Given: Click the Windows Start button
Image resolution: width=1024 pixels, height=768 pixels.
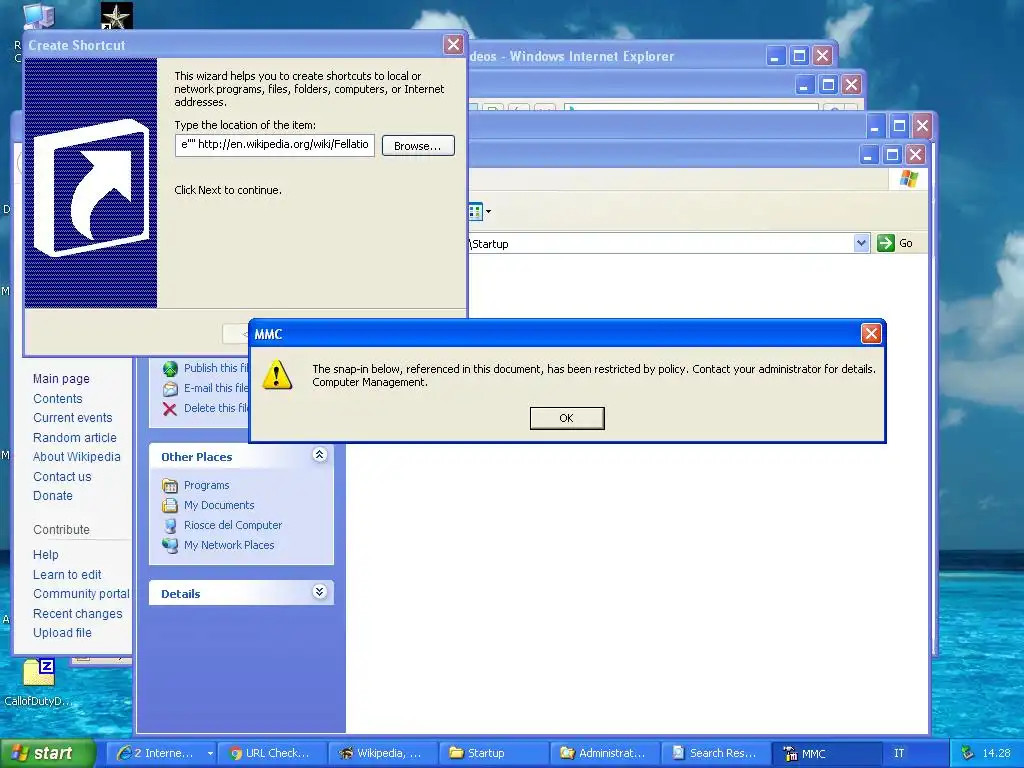Looking at the screenshot, I should coord(47,753).
